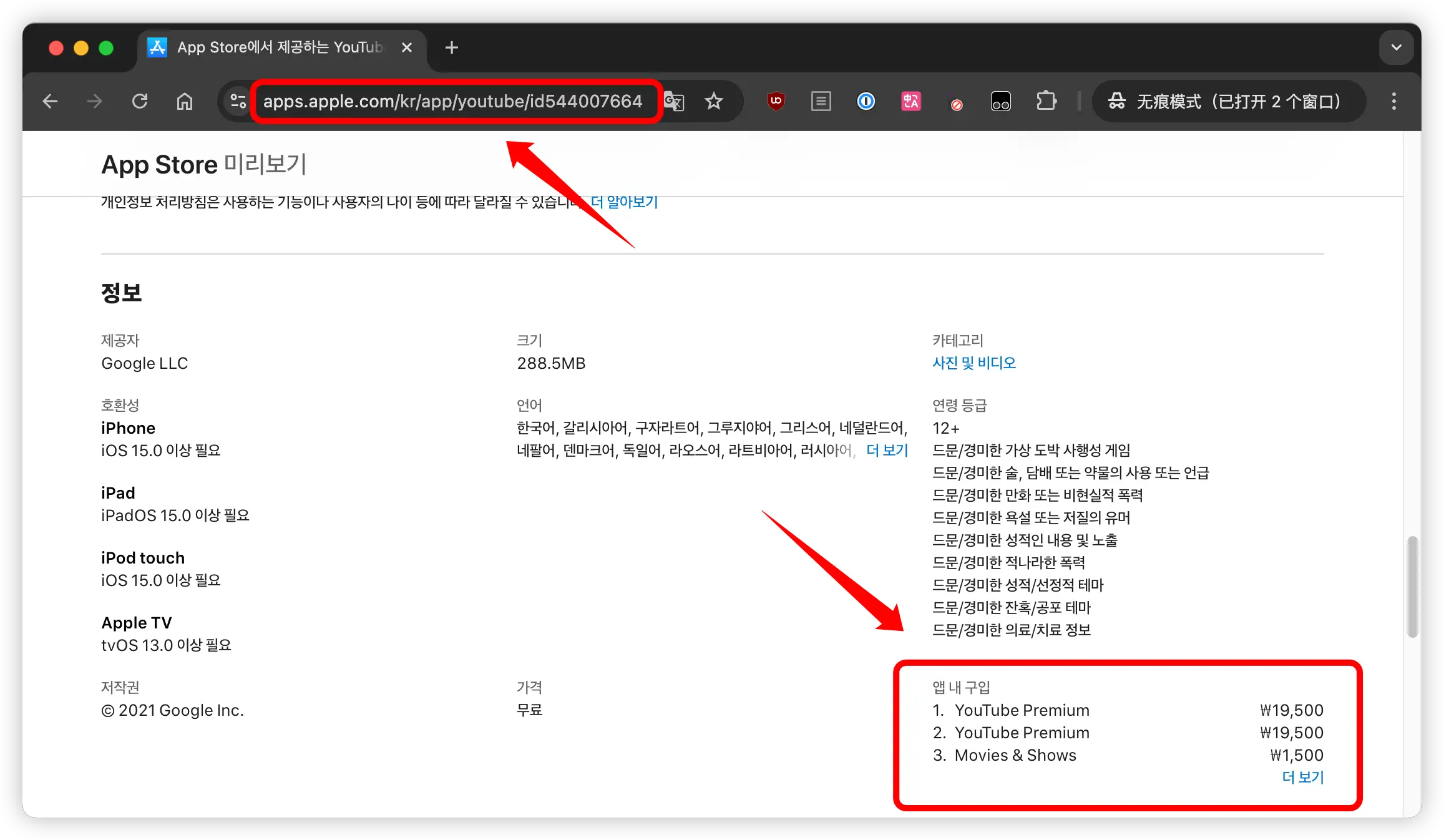Select the 288.5MB size value
The width and height of the screenshot is (1444, 840).
tap(551, 363)
